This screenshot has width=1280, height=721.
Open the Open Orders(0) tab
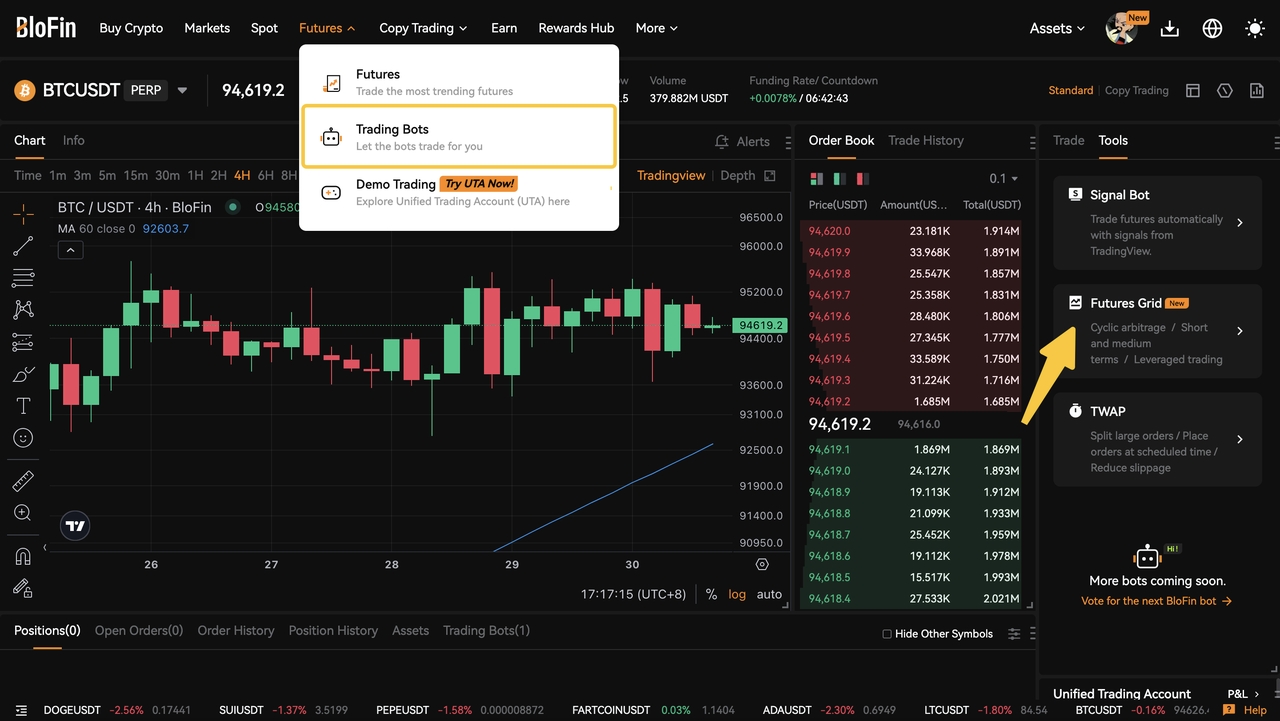[x=139, y=631]
